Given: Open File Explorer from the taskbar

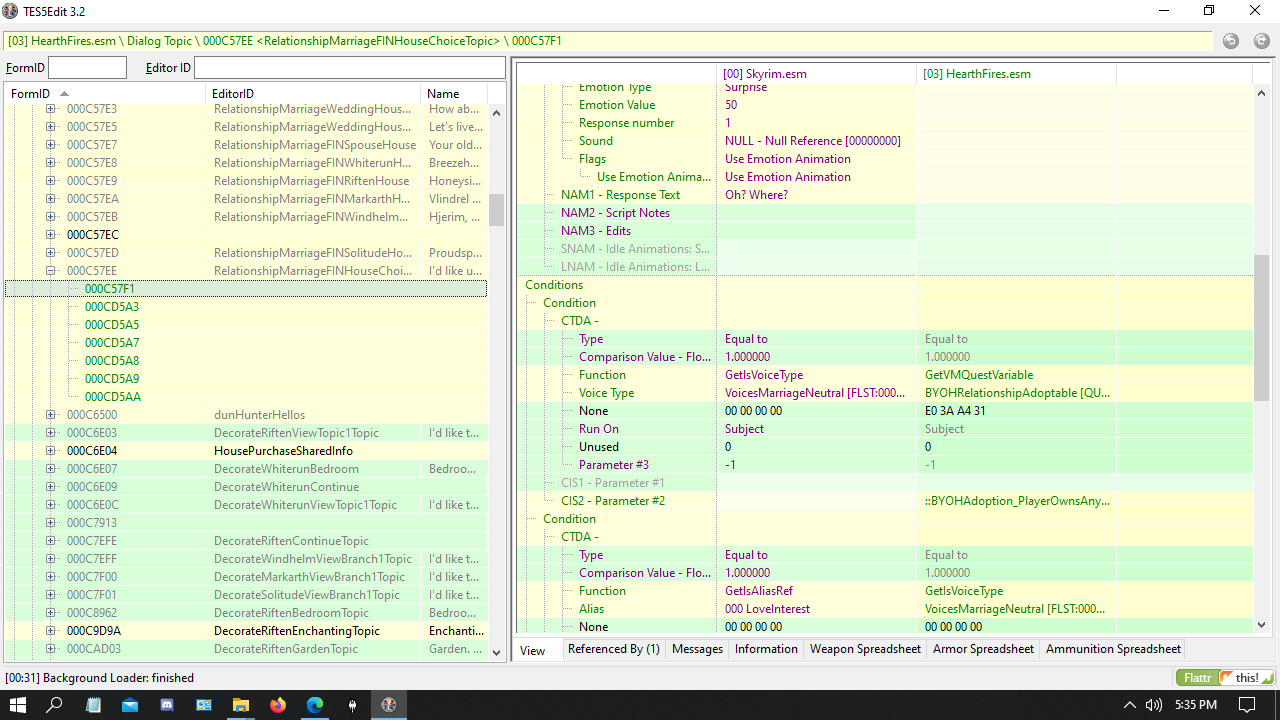Looking at the screenshot, I should coord(241,705).
